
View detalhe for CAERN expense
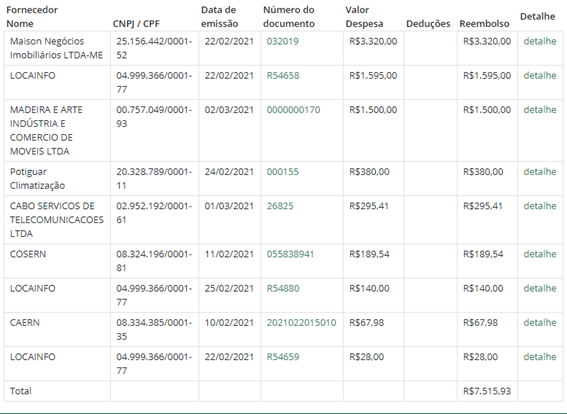pyautogui.click(x=540, y=323)
